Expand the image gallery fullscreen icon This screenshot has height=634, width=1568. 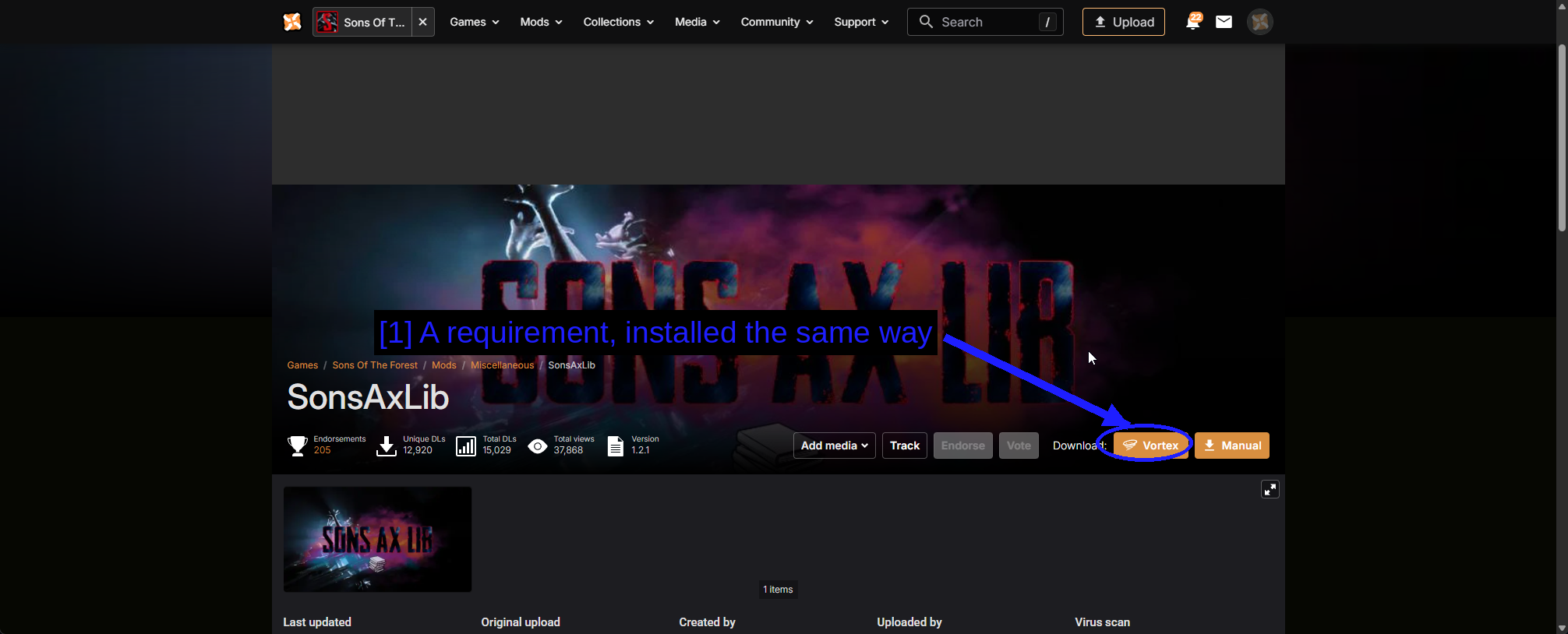(x=1270, y=489)
